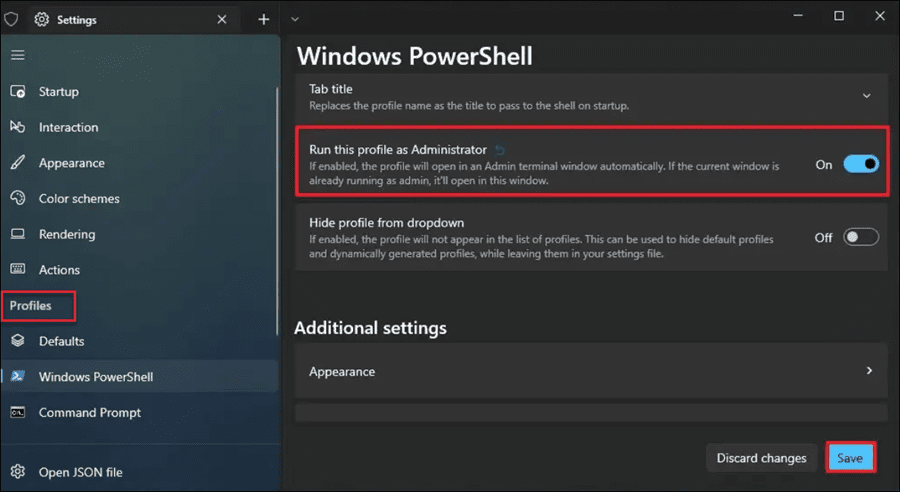The width and height of the screenshot is (900, 492).
Task: Click the Hide profile from dropdown label
Action: pos(386,223)
